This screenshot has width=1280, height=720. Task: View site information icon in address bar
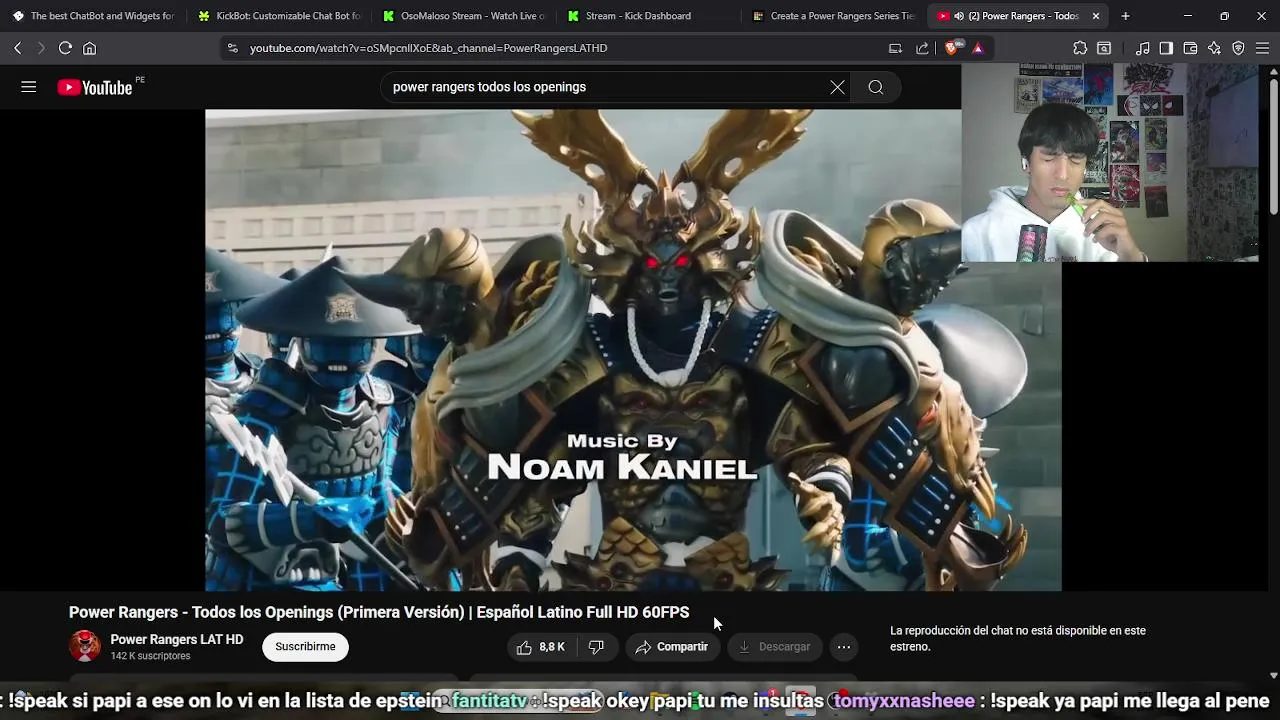(233, 48)
